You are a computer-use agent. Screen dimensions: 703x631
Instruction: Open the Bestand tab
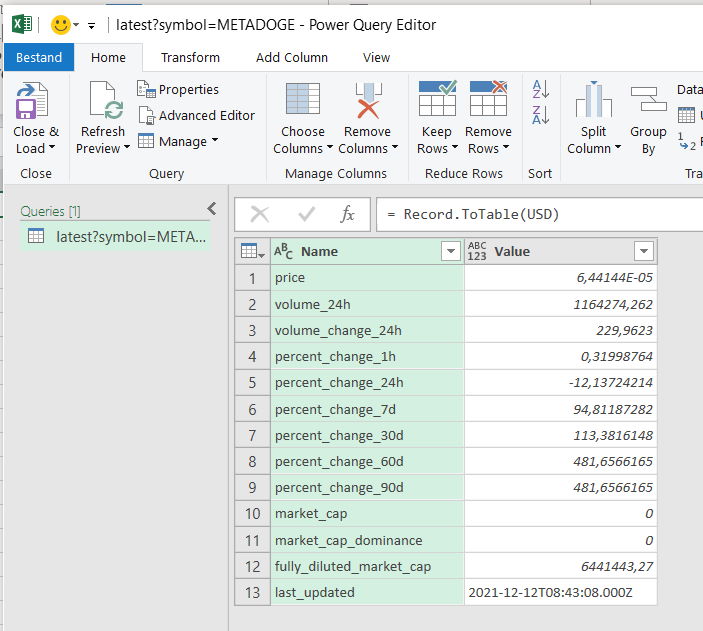[39, 57]
